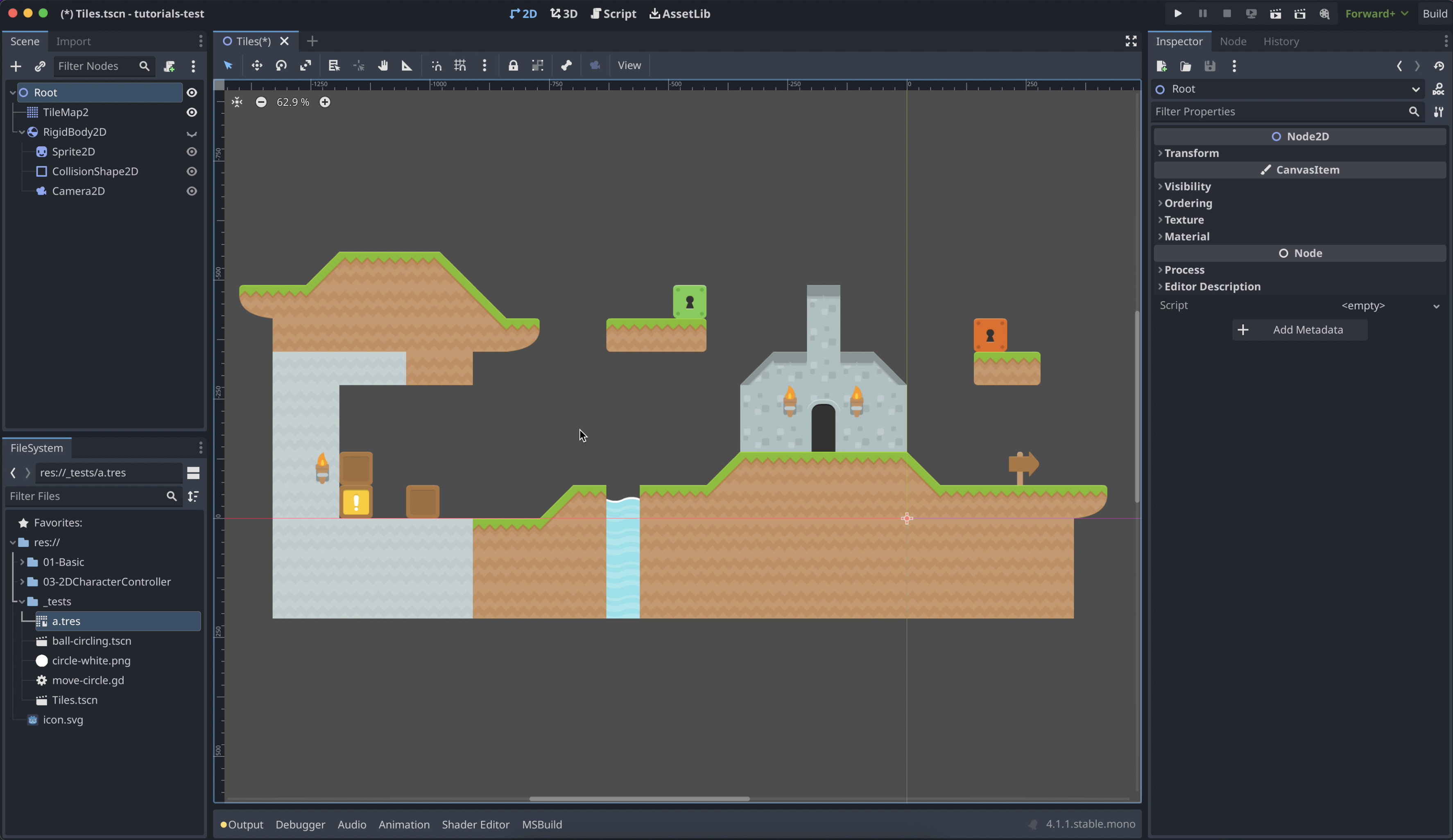The width and height of the screenshot is (1453, 840).
Task: Open the View menu in toolbar
Action: 629,66
